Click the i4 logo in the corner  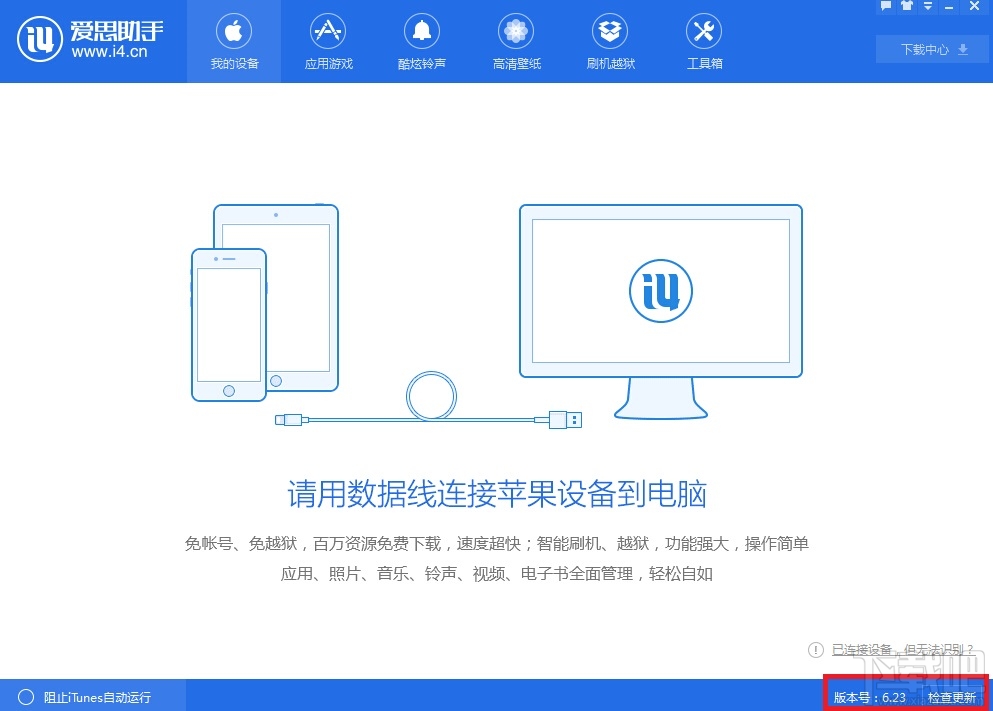(x=40, y=40)
